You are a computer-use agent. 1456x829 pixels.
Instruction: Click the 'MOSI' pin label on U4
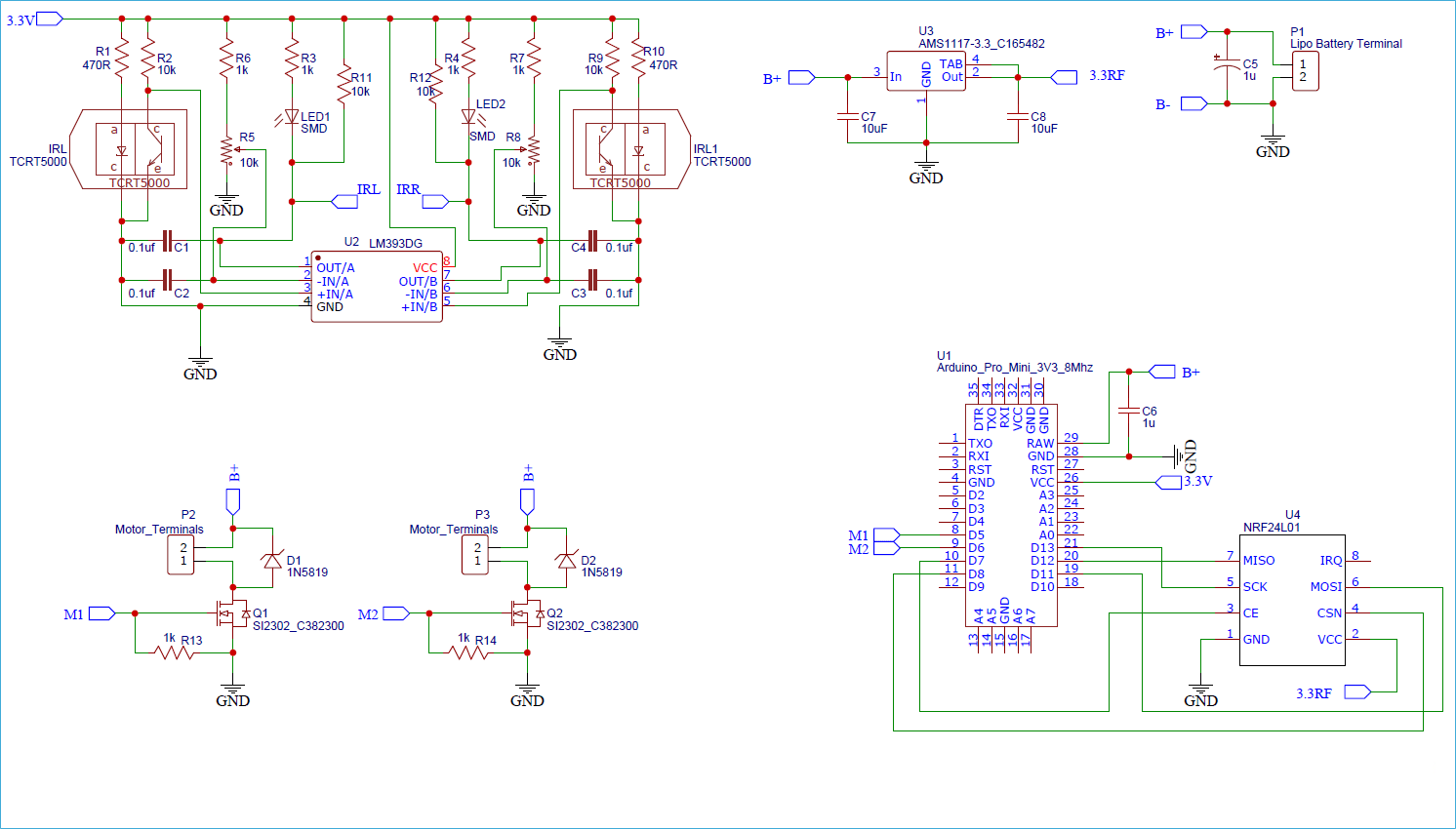point(1326,587)
